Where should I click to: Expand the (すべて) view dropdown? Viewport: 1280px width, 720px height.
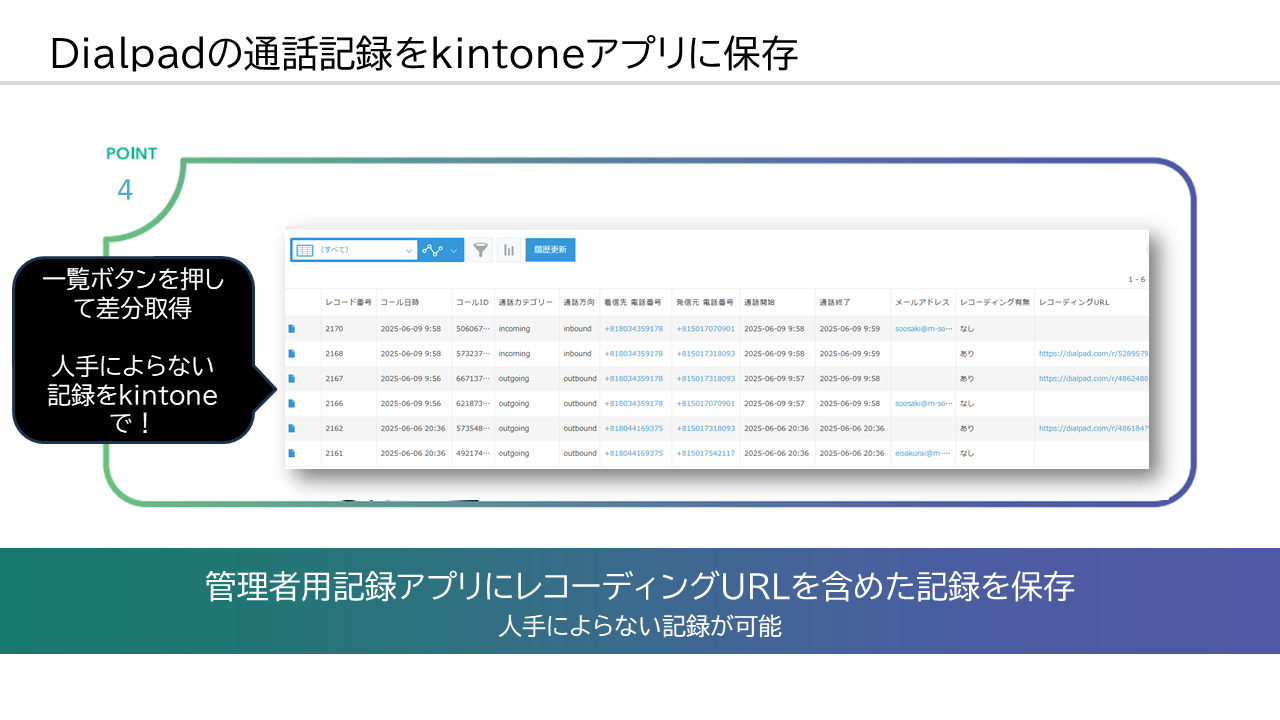point(409,251)
